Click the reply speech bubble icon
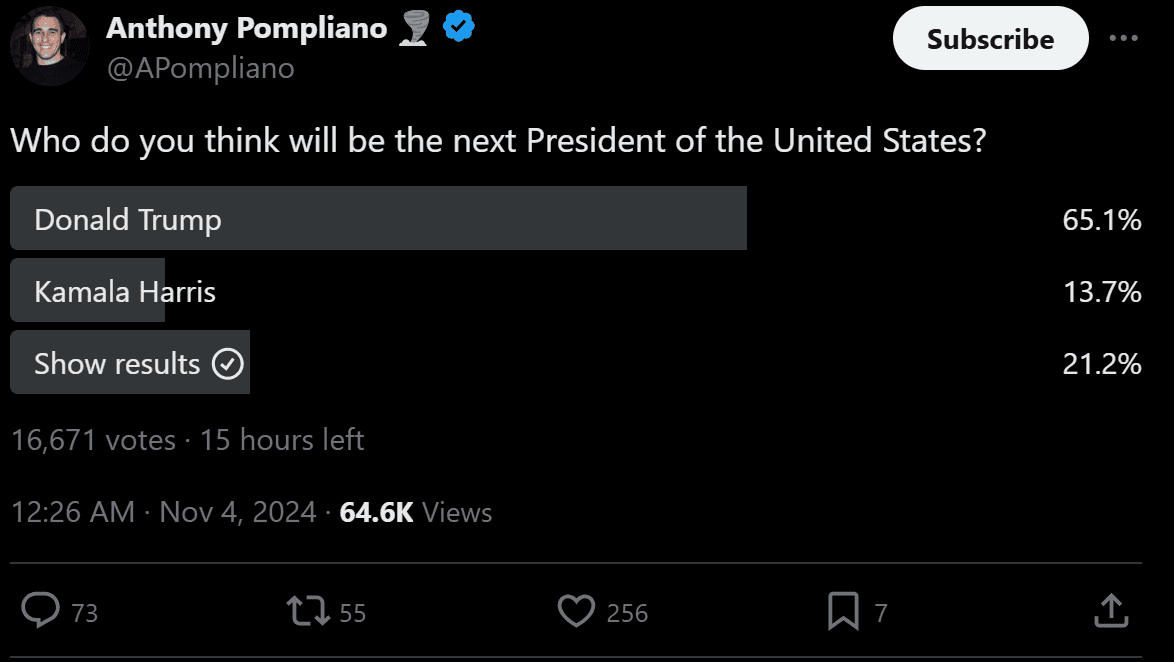This screenshot has height=662, width=1174. pos(41,611)
